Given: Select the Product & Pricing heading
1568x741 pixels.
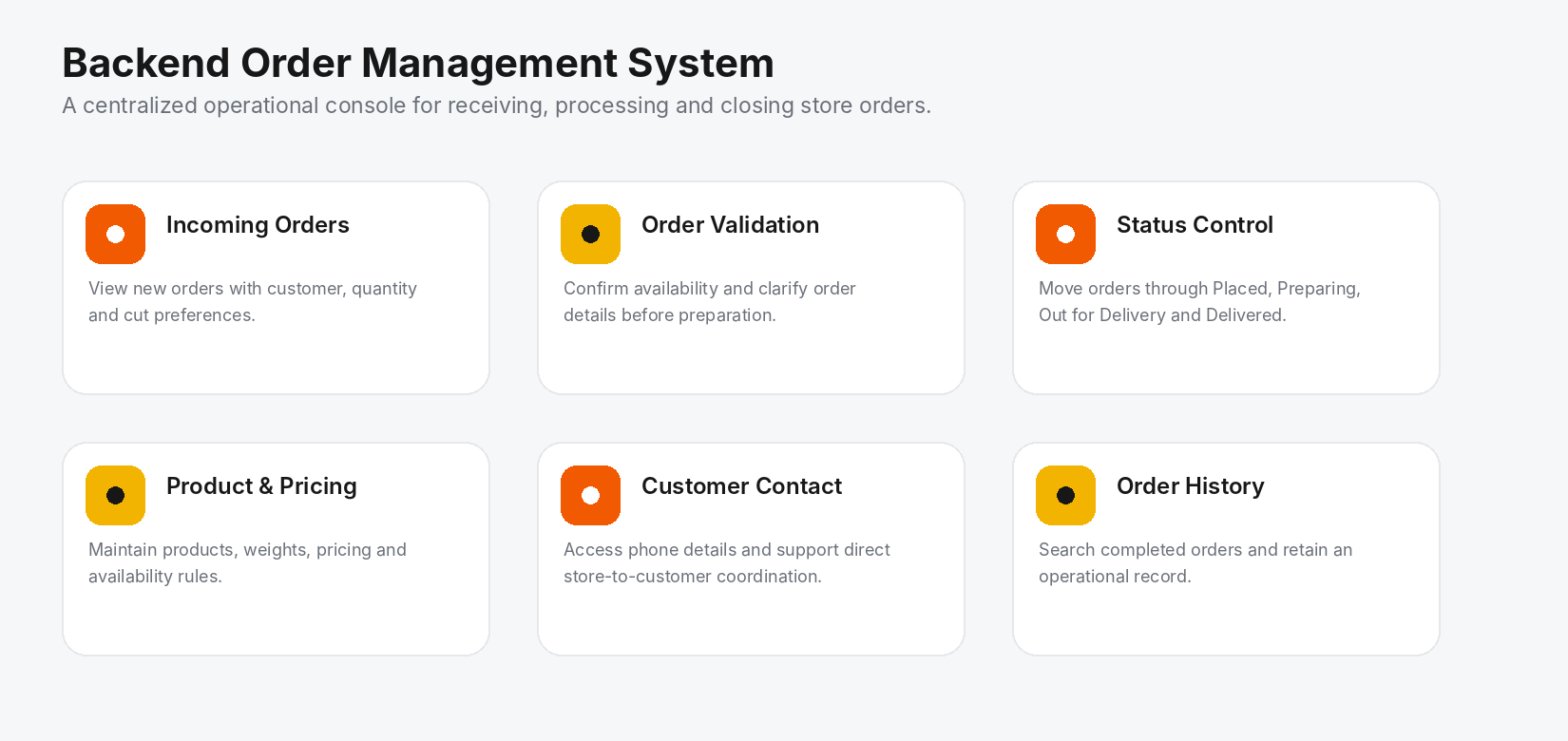Looking at the screenshot, I should tap(261, 486).
